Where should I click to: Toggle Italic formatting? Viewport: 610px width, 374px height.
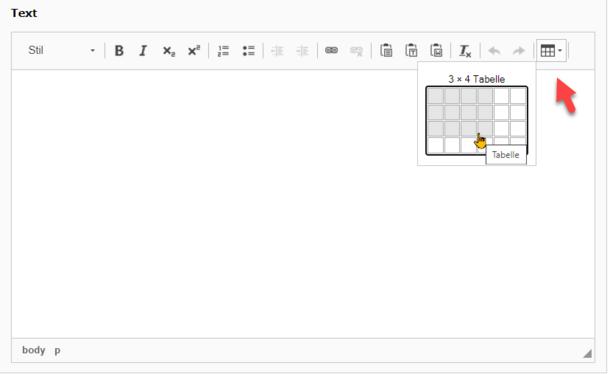(x=143, y=51)
